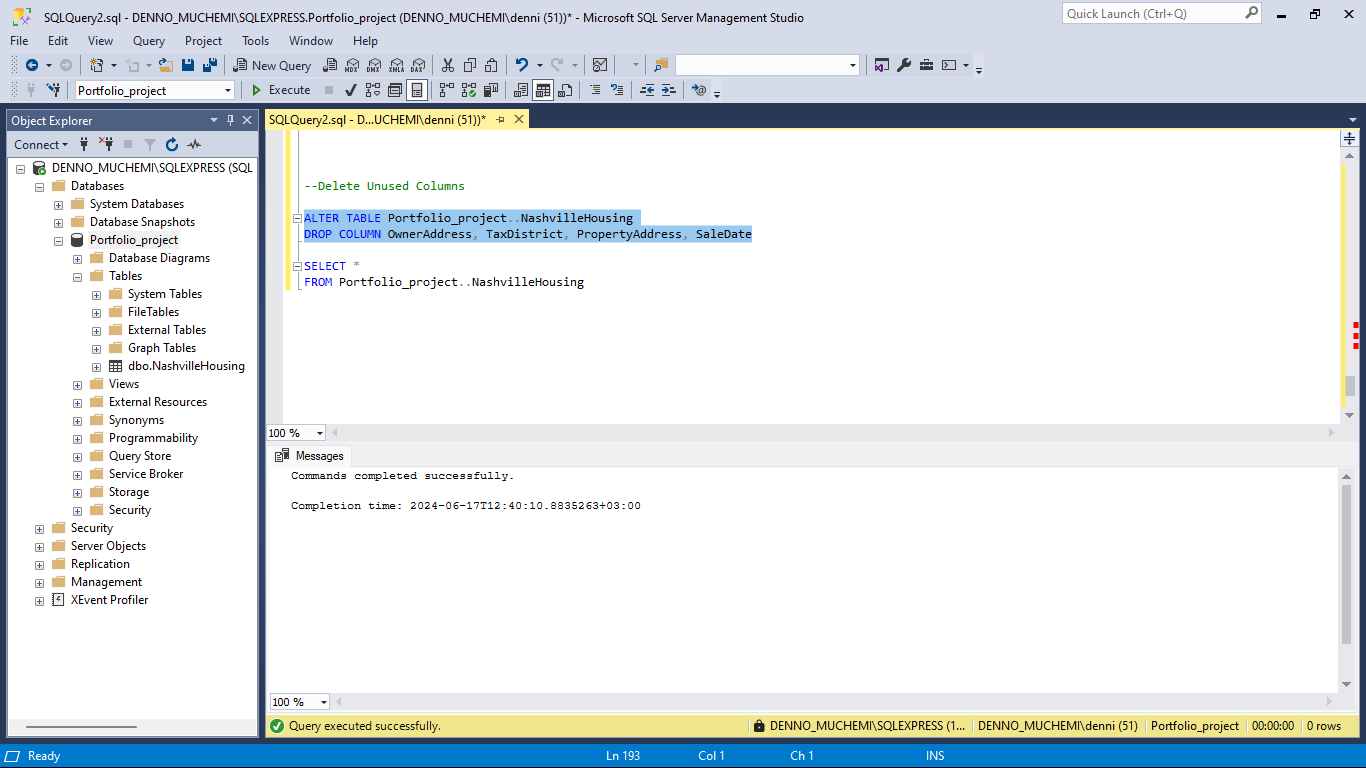Switch to the Messages results tab
This screenshot has height=768, width=1366.
tap(309, 456)
